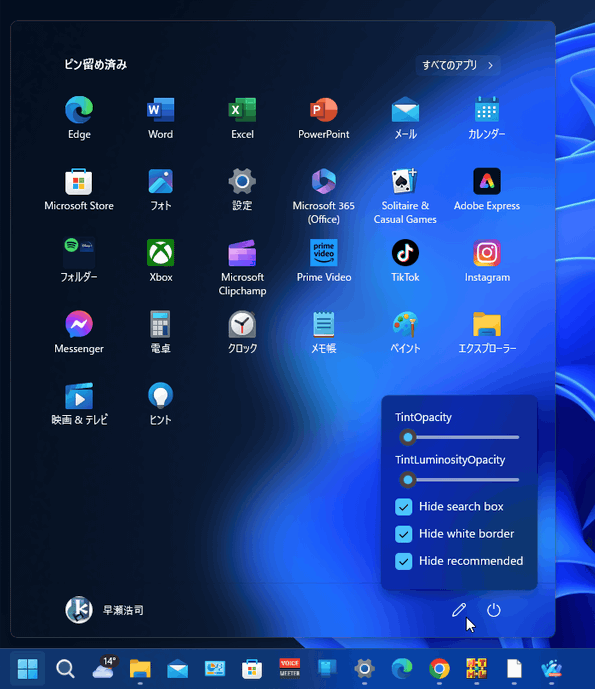This screenshot has height=689, width=595.
Task: Open the Edge browser from pinned apps
Action: tap(79, 117)
